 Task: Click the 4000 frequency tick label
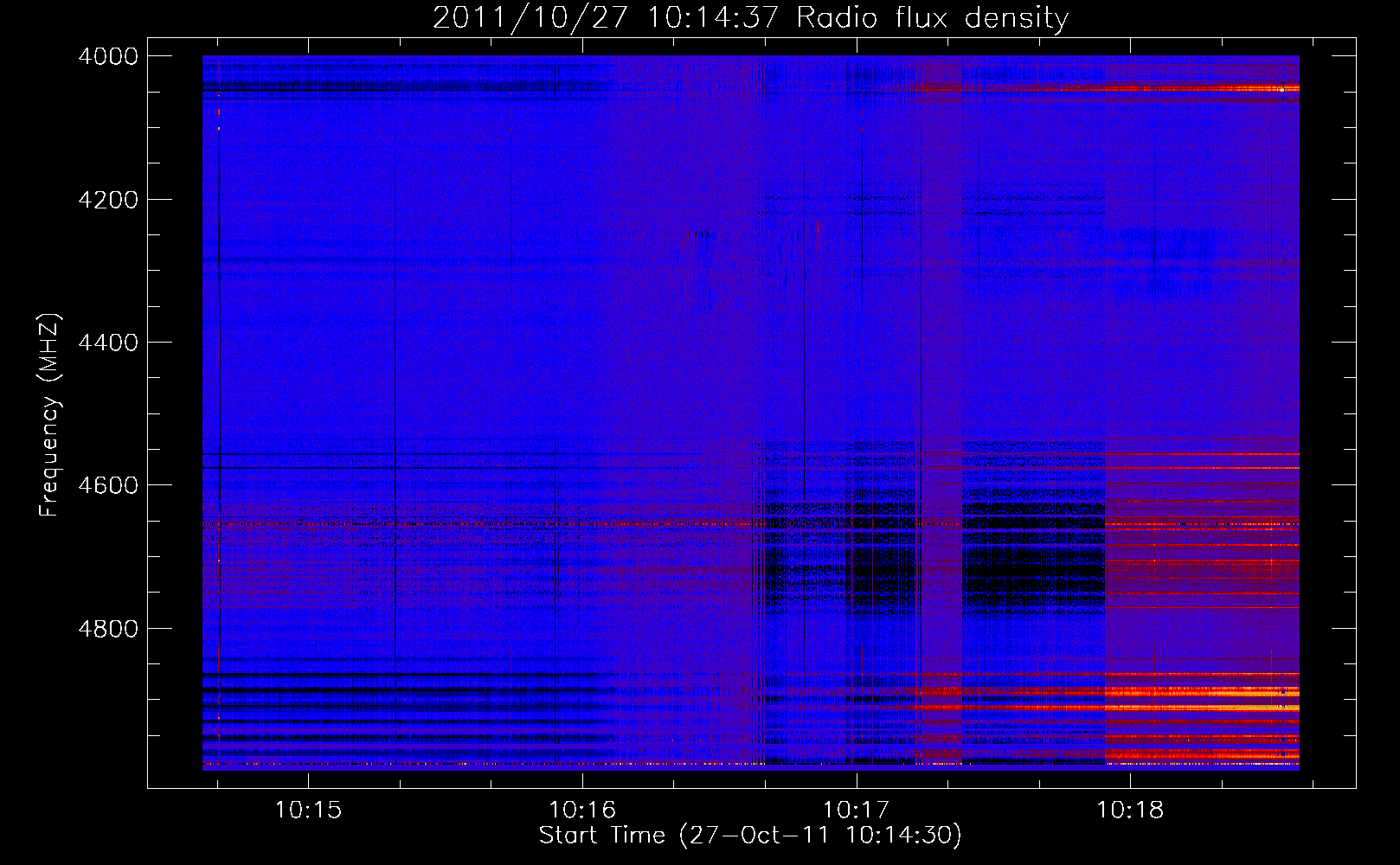[108, 56]
